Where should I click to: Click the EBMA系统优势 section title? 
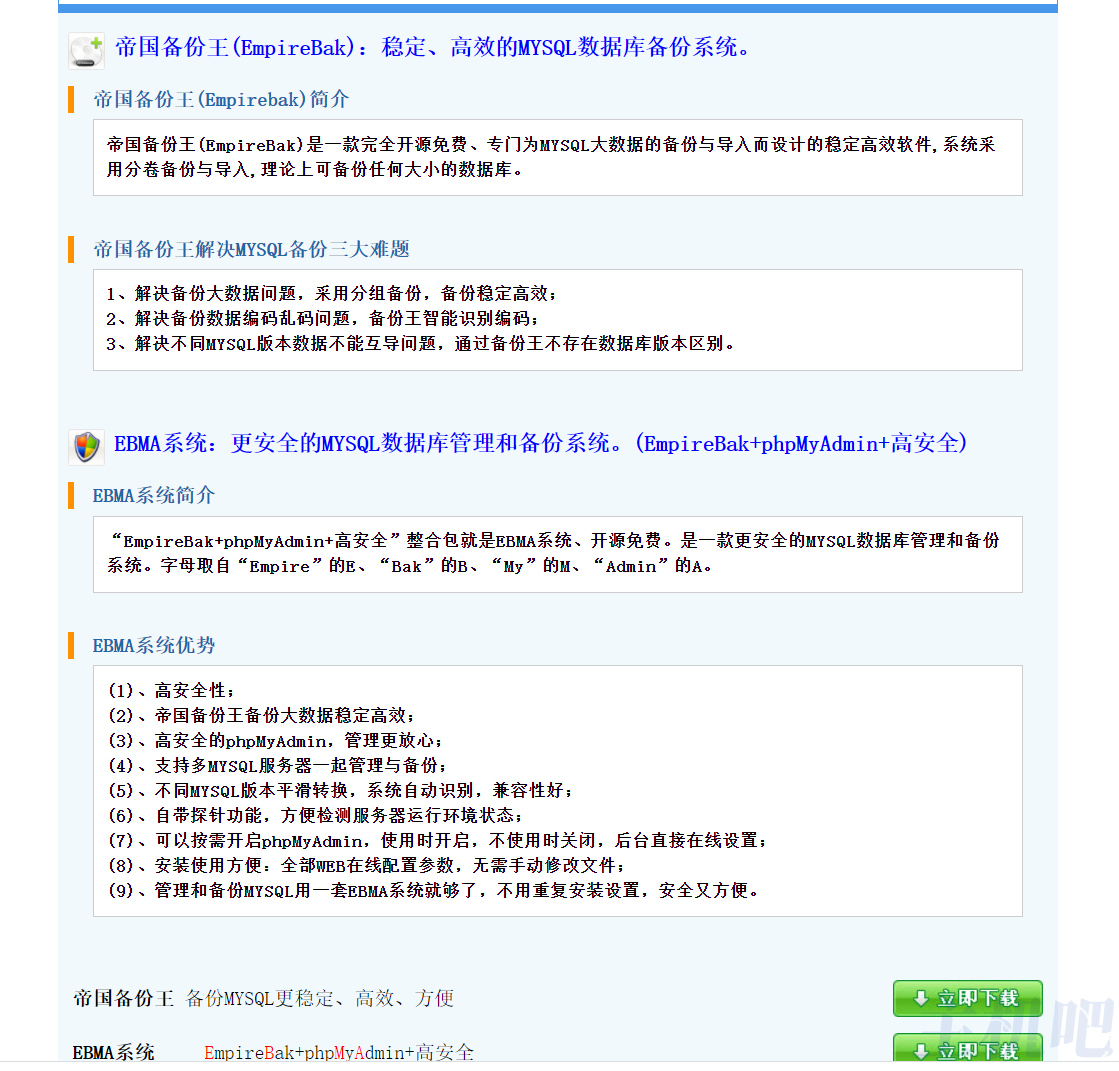[153, 645]
